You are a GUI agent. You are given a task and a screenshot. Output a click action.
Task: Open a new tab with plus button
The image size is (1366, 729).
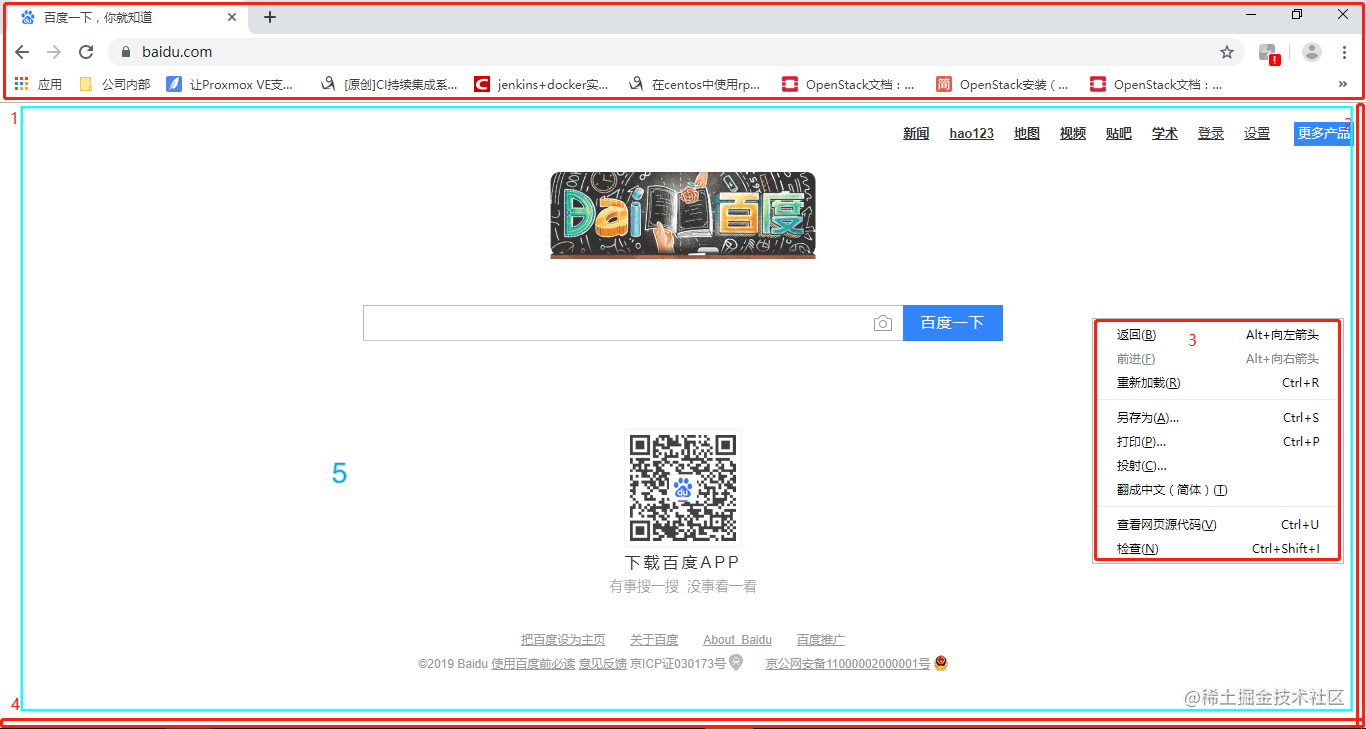click(x=270, y=17)
